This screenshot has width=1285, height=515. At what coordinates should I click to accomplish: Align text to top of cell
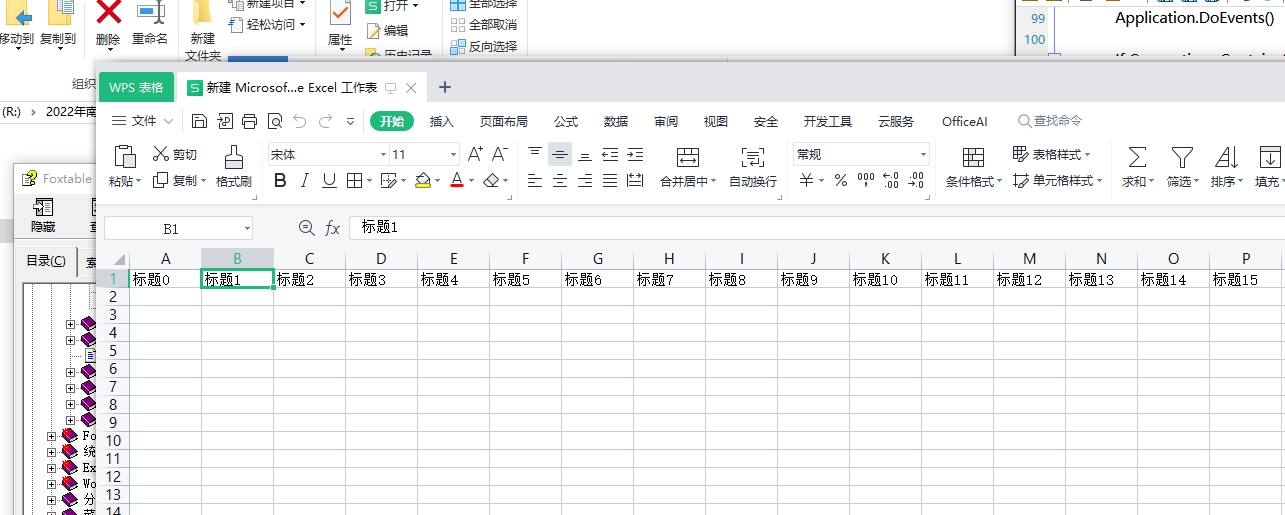(535, 154)
